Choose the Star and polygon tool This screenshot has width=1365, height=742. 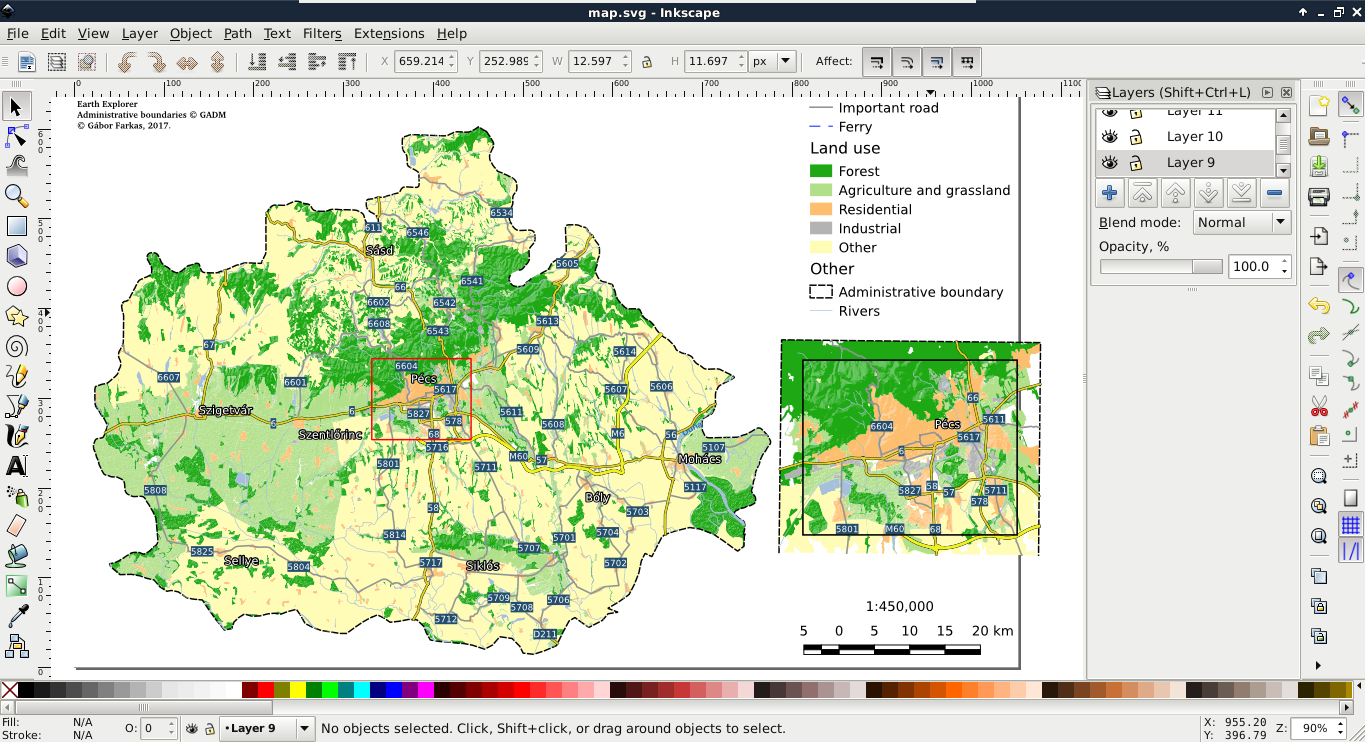click(17, 317)
